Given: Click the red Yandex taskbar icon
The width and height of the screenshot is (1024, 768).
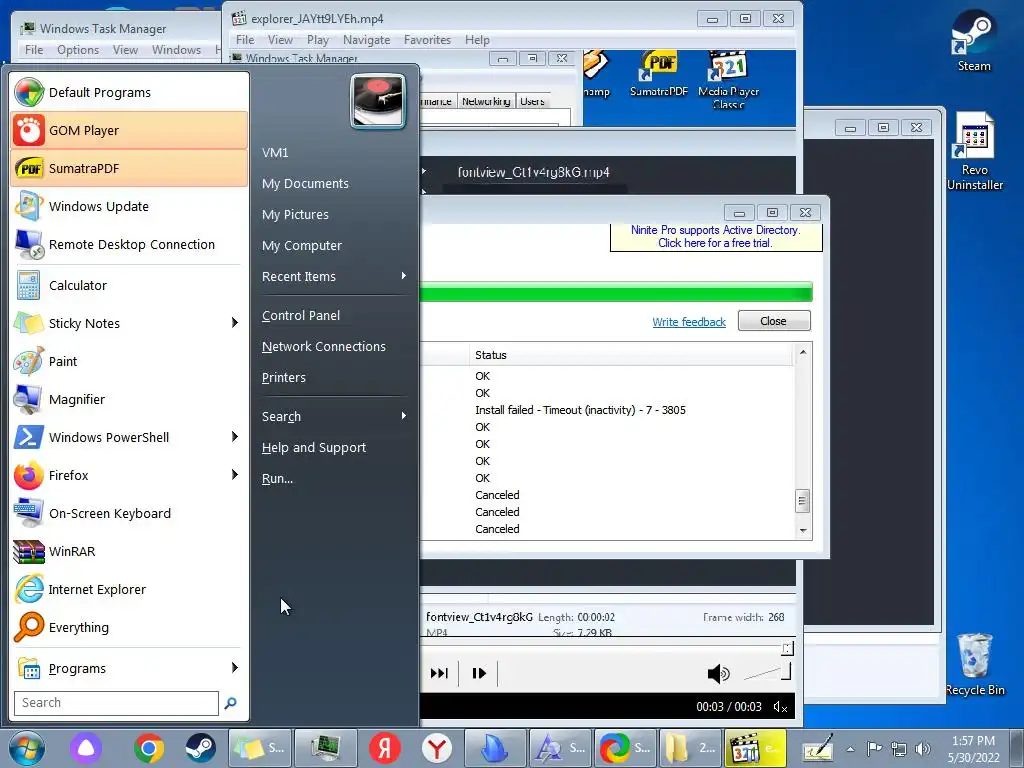Looking at the screenshot, I should click(384, 748).
